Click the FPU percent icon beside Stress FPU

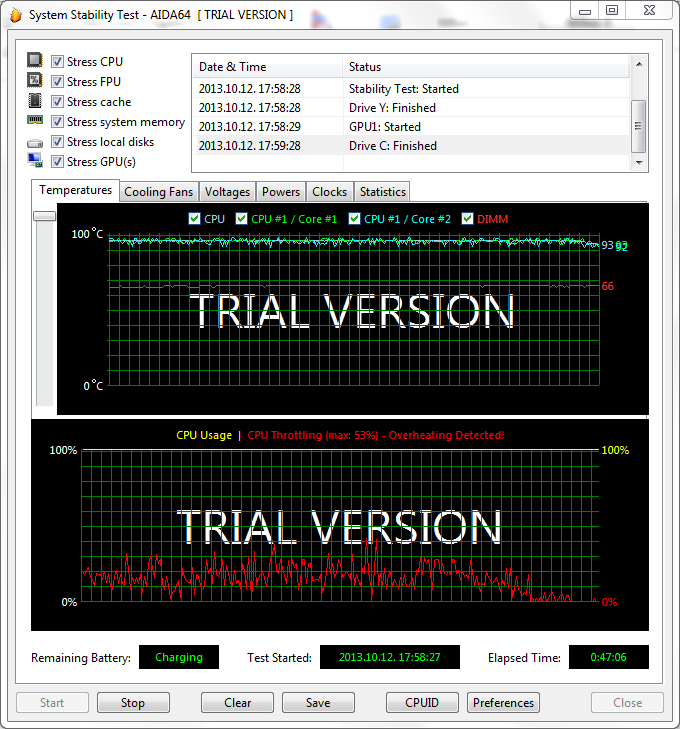point(34,80)
